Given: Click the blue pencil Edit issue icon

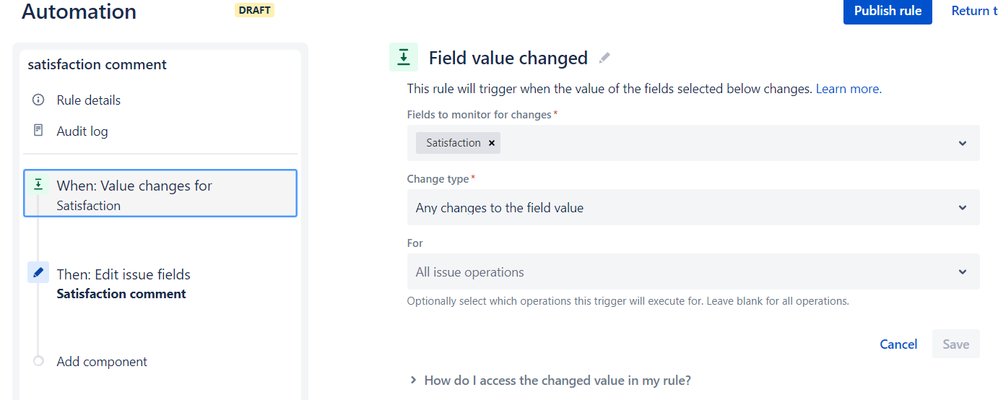Looking at the screenshot, I should point(38,273).
